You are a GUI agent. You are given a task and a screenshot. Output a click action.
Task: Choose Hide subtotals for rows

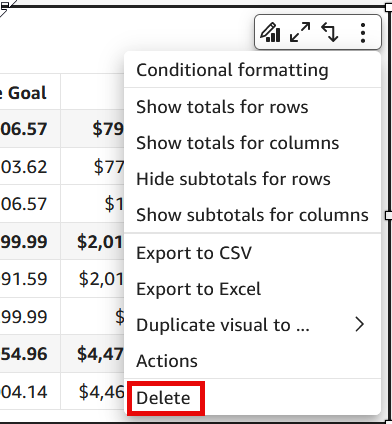[252, 179]
